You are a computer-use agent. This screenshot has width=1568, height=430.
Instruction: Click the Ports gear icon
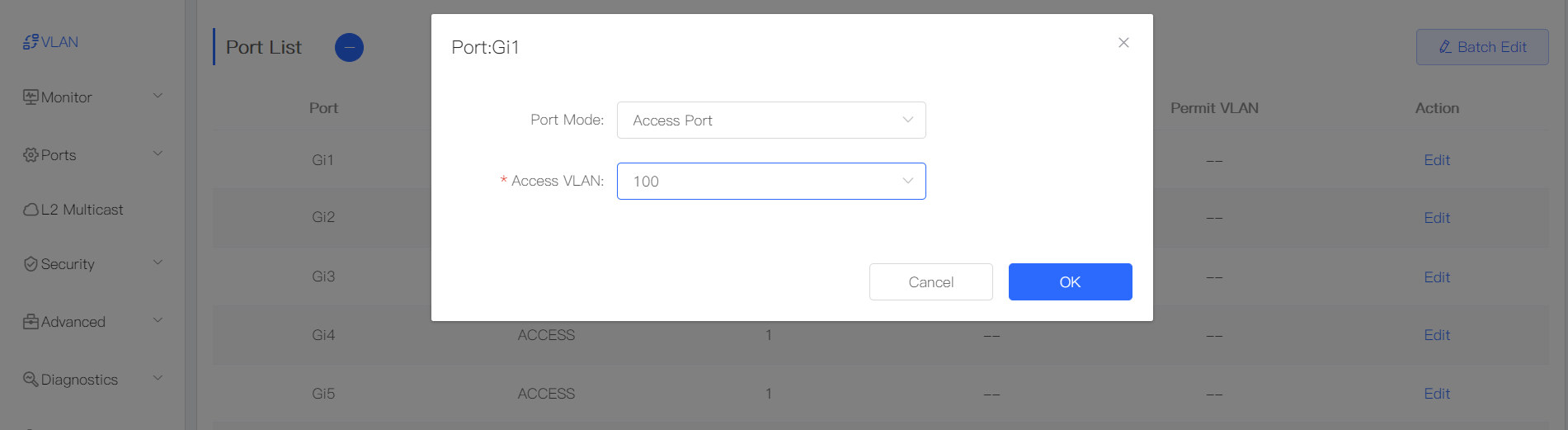tap(31, 155)
